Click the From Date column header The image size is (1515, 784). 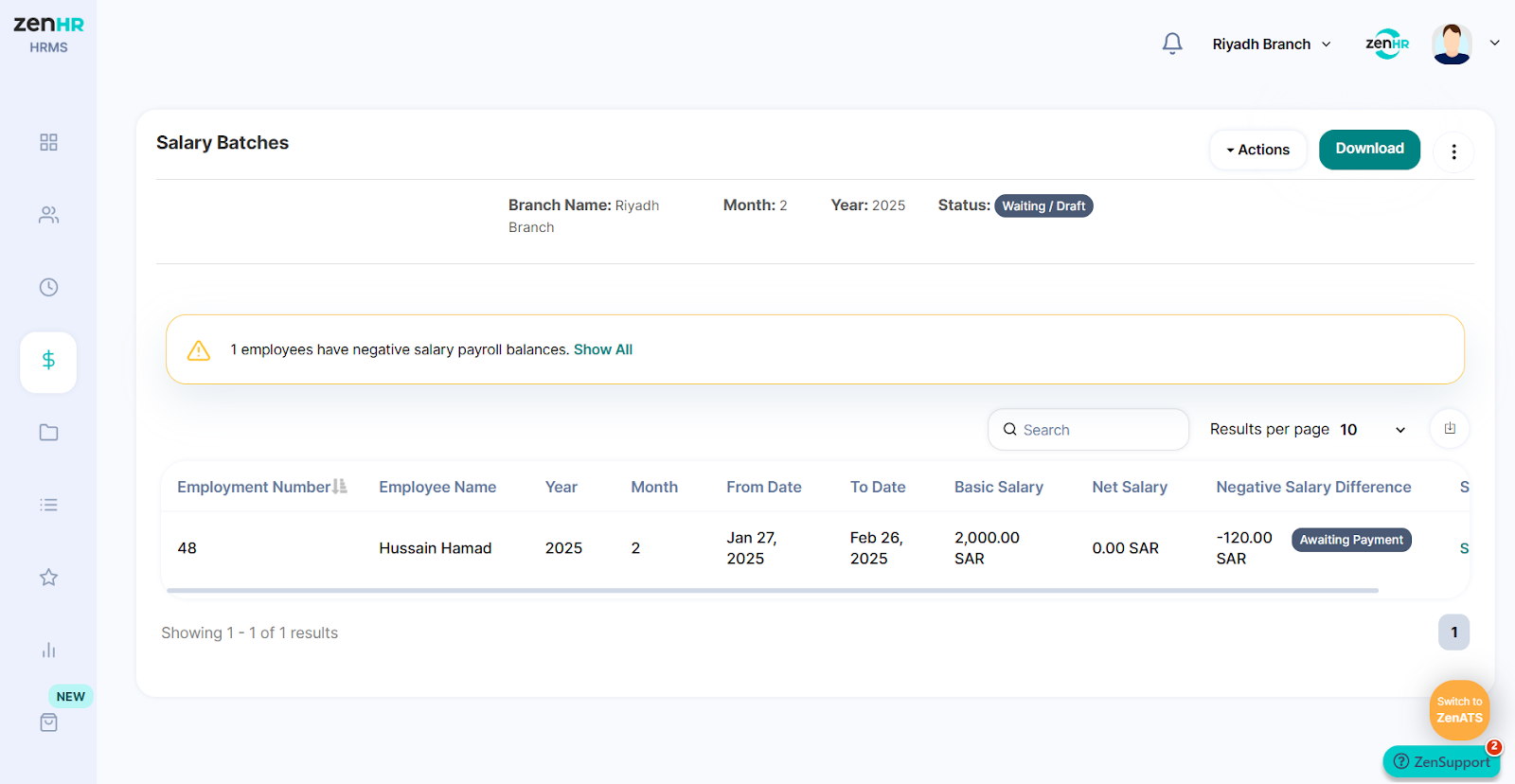[764, 487]
